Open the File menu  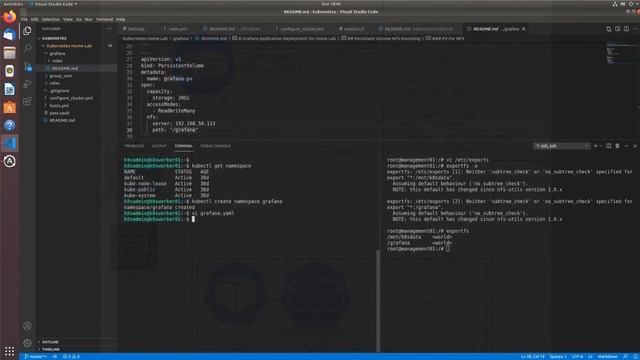24,19
